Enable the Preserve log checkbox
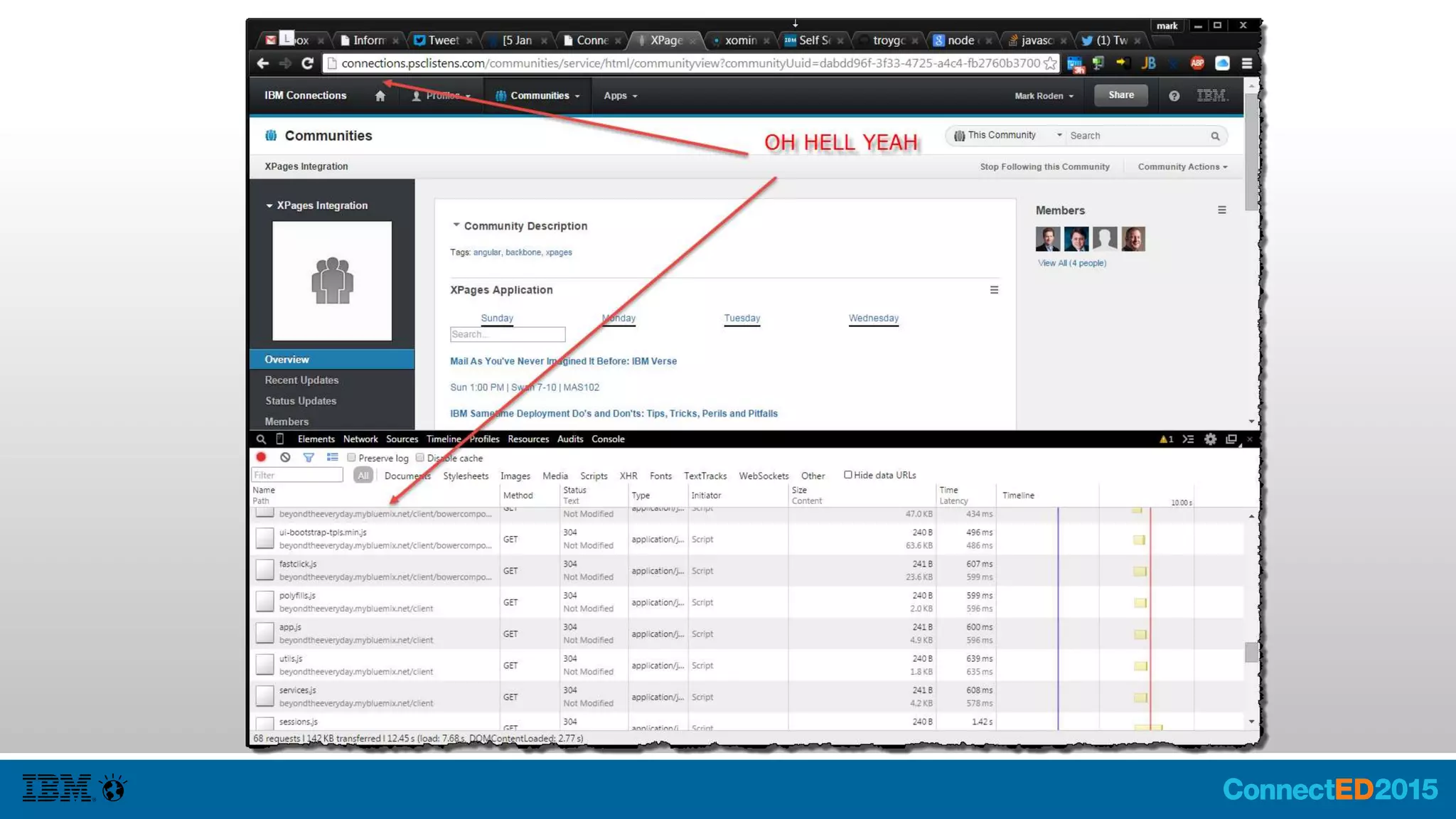1456x819 pixels. [351, 458]
